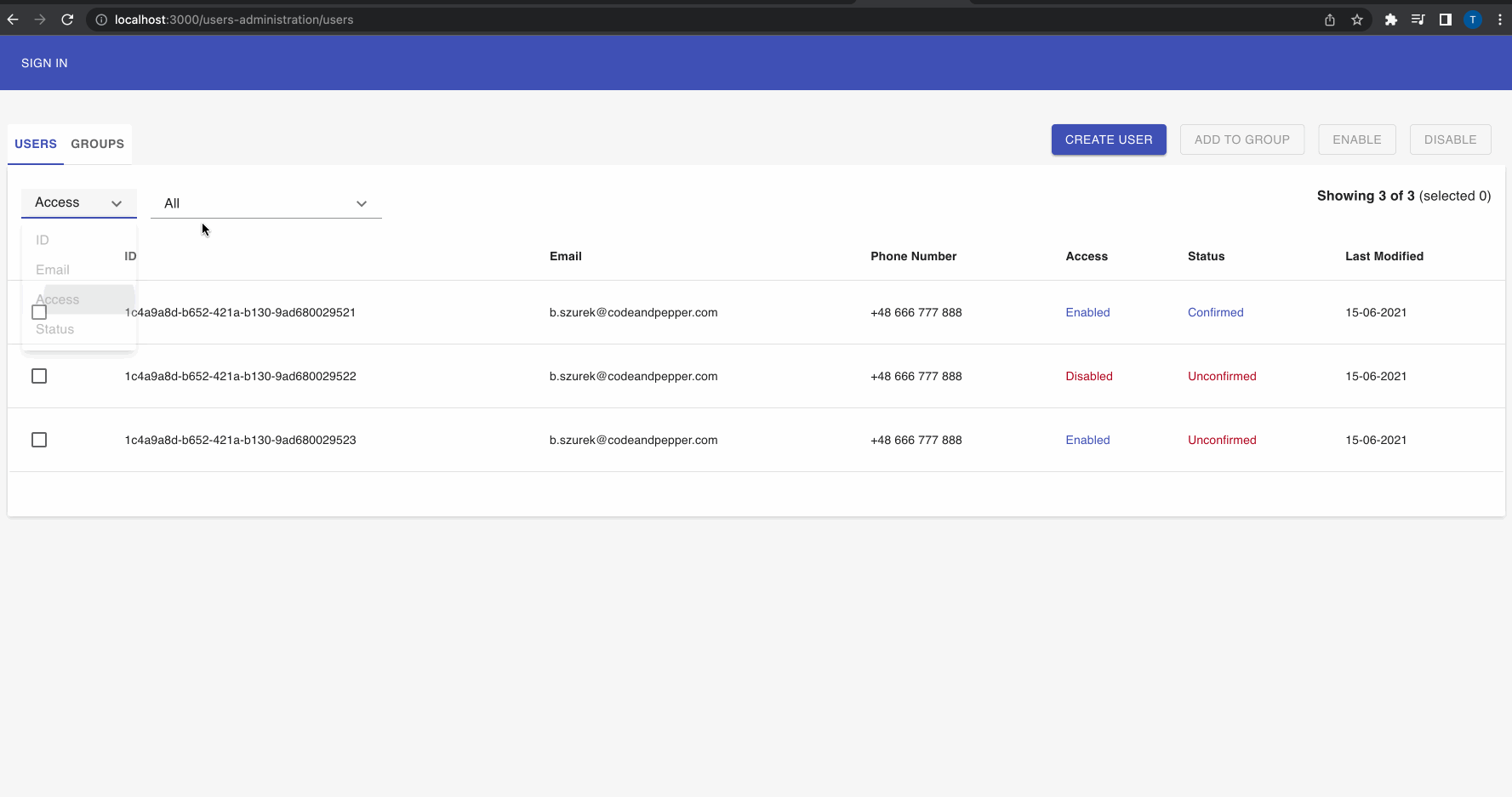Tick checkbox for user ID ending 29521
Screen dimensions: 1512x797
click(39, 312)
